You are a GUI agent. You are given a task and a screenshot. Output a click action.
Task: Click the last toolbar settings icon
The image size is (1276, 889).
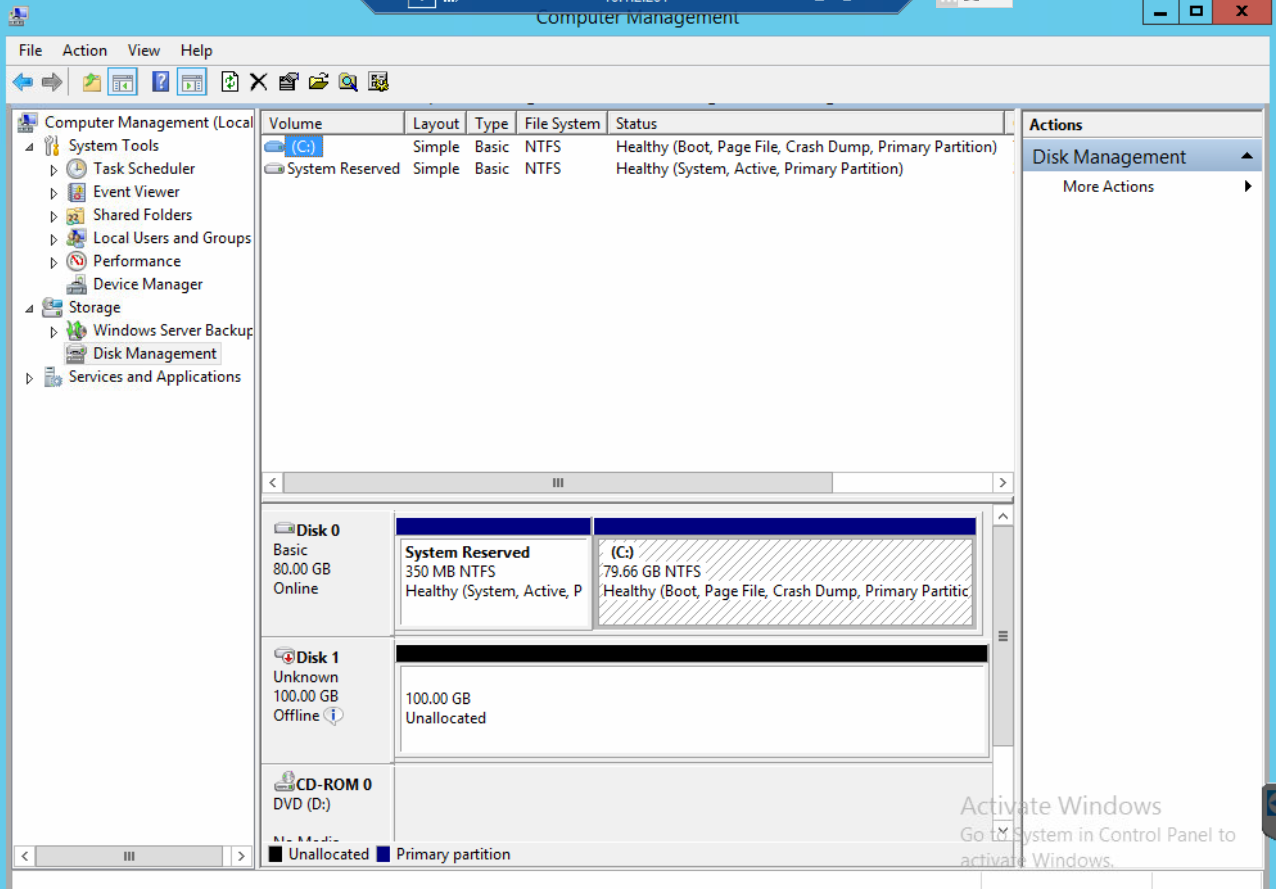[378, 82]
